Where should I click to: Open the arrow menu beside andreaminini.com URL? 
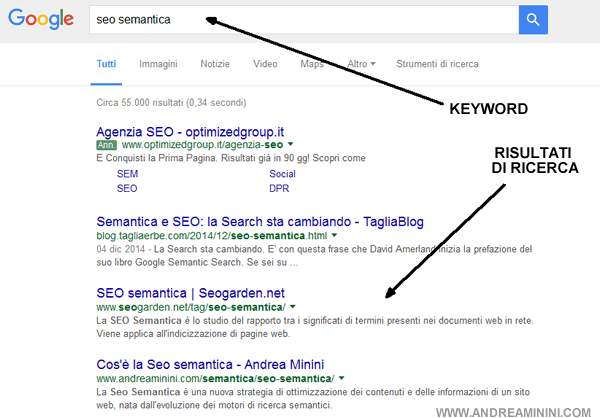(x=342, y=378)
